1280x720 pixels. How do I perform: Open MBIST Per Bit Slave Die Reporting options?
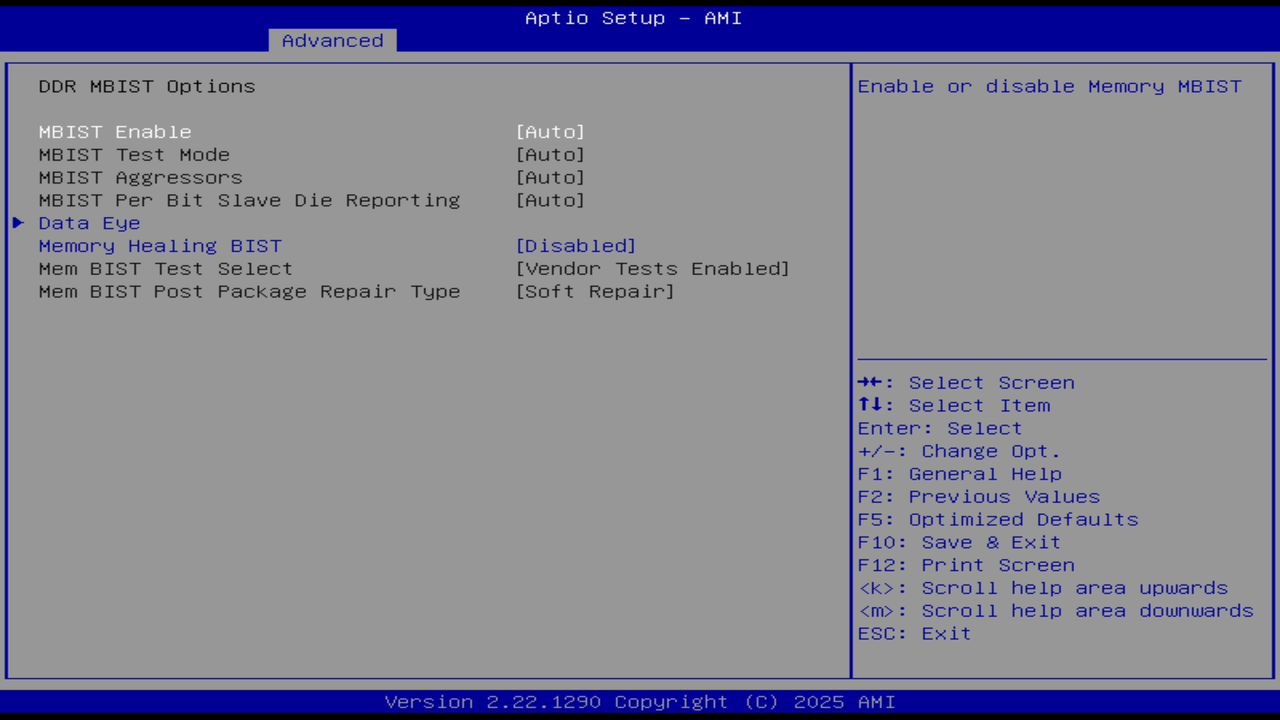249,200
